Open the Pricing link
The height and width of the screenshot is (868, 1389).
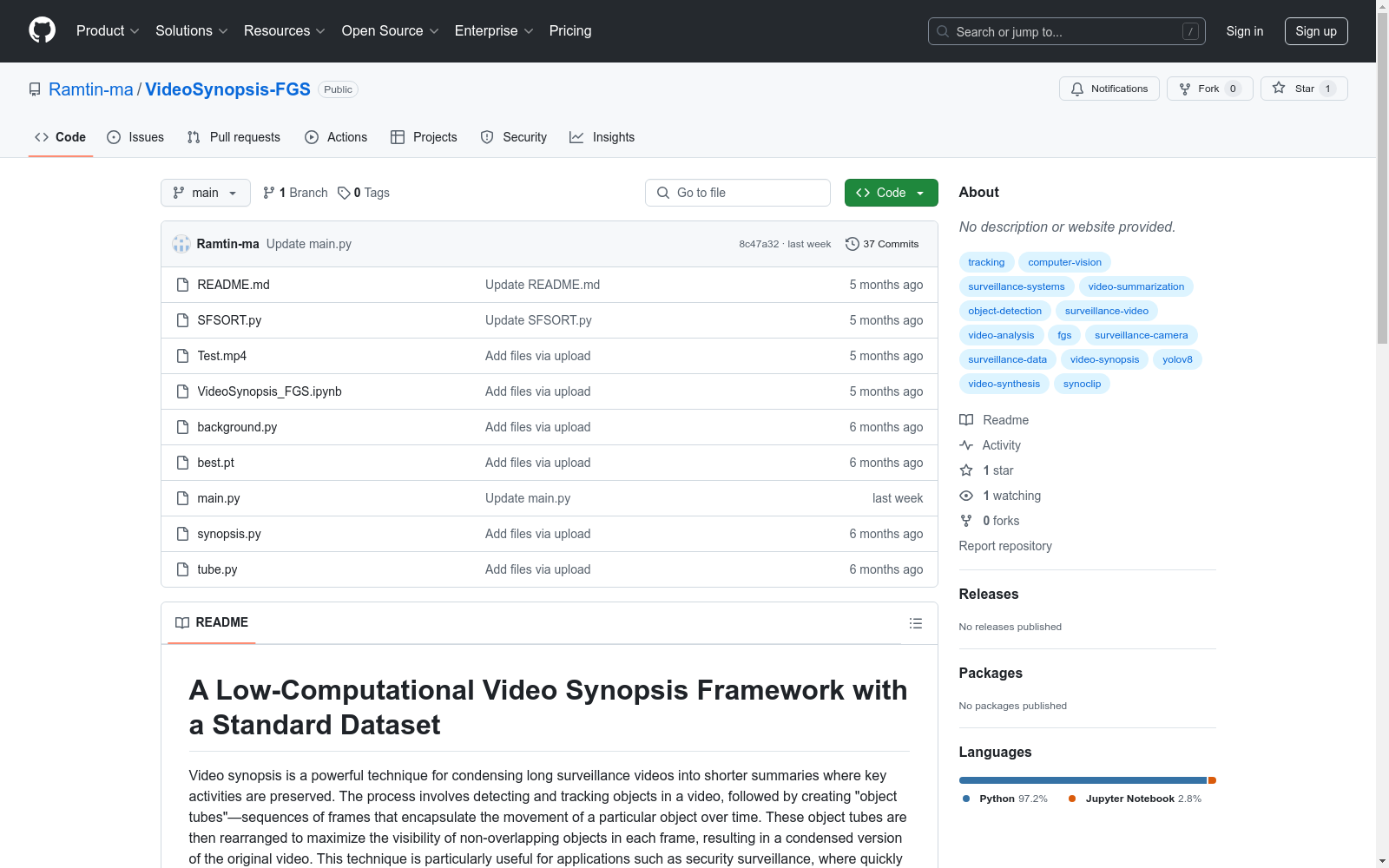coord(570,31)
